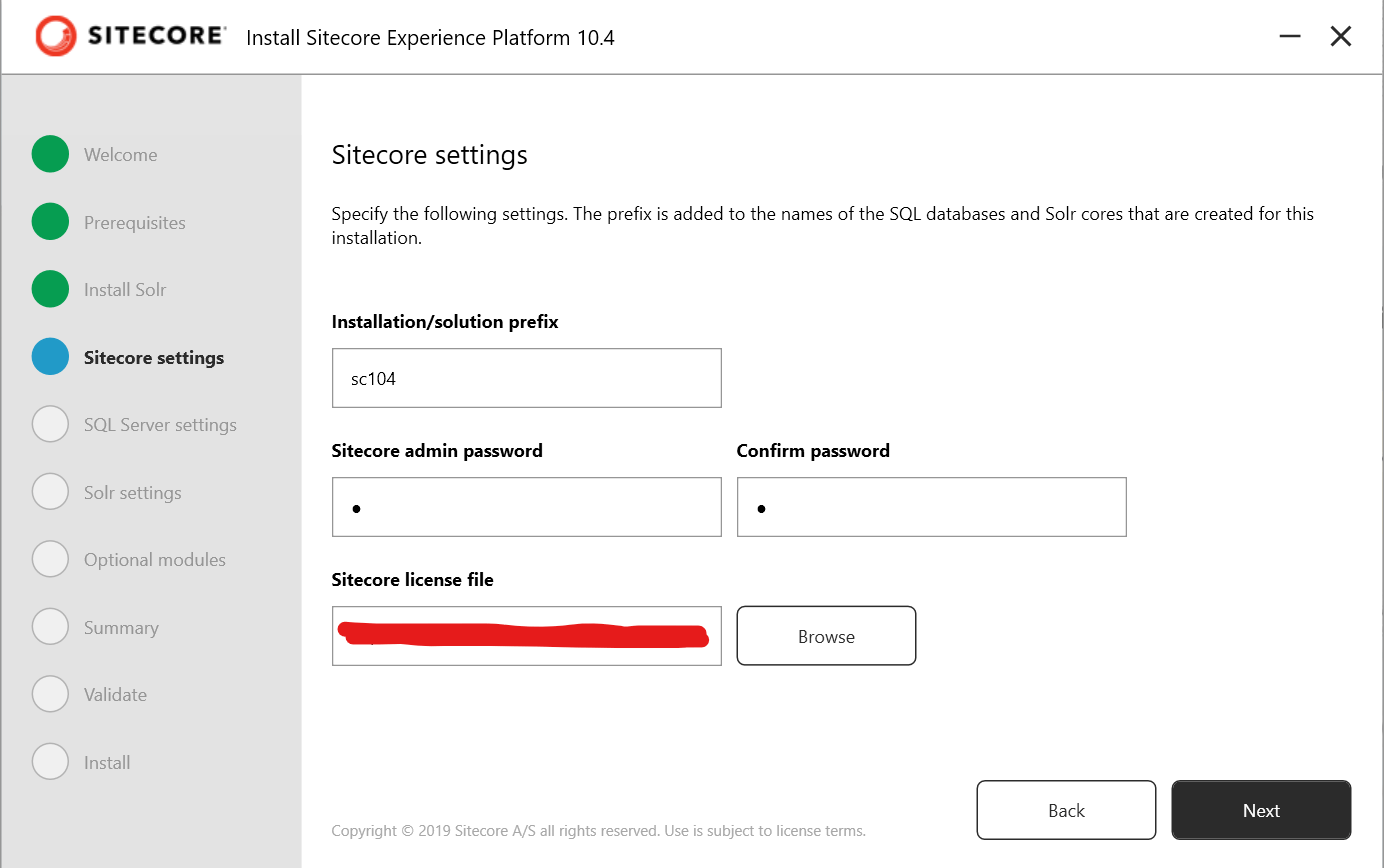Select the Sitecore settings step label
Viewport: 1384px width, 868px height.
pos(154,358)
